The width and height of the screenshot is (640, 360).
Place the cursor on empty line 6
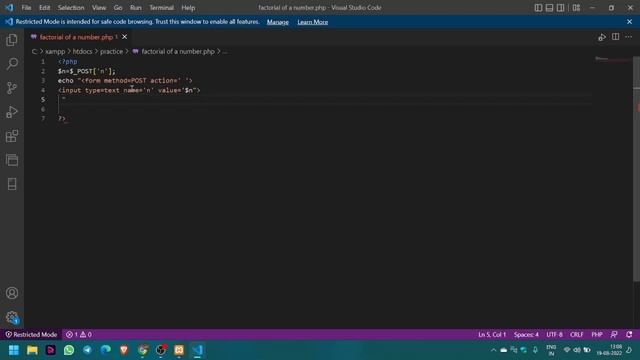pos(324,109)
